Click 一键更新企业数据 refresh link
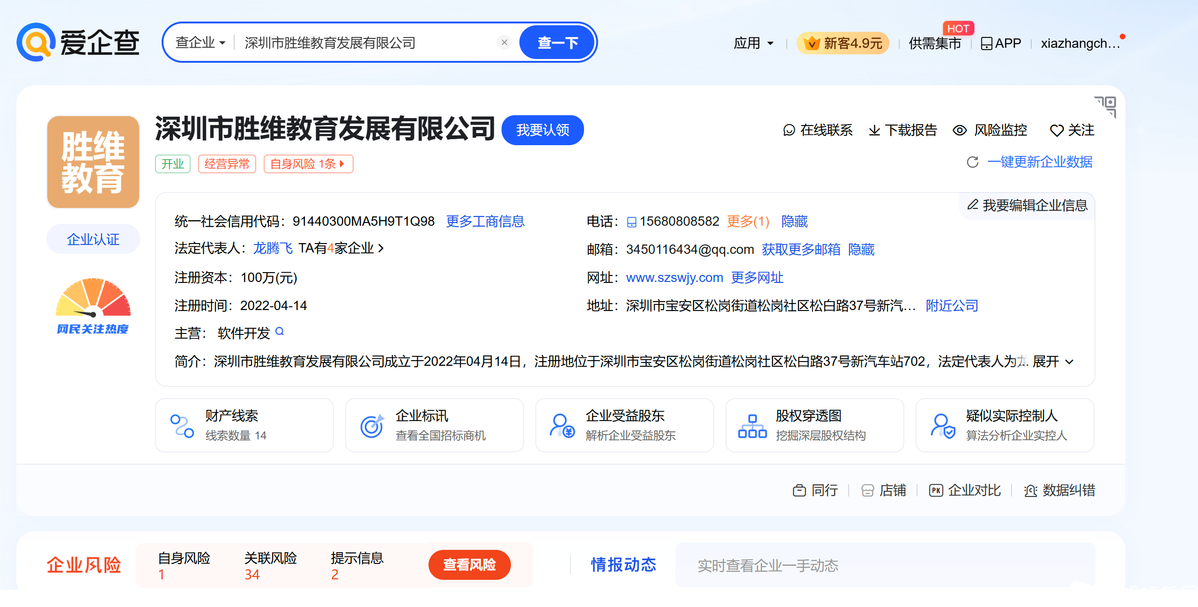This screenshot has width=1198, height=607. (1029, 162)
